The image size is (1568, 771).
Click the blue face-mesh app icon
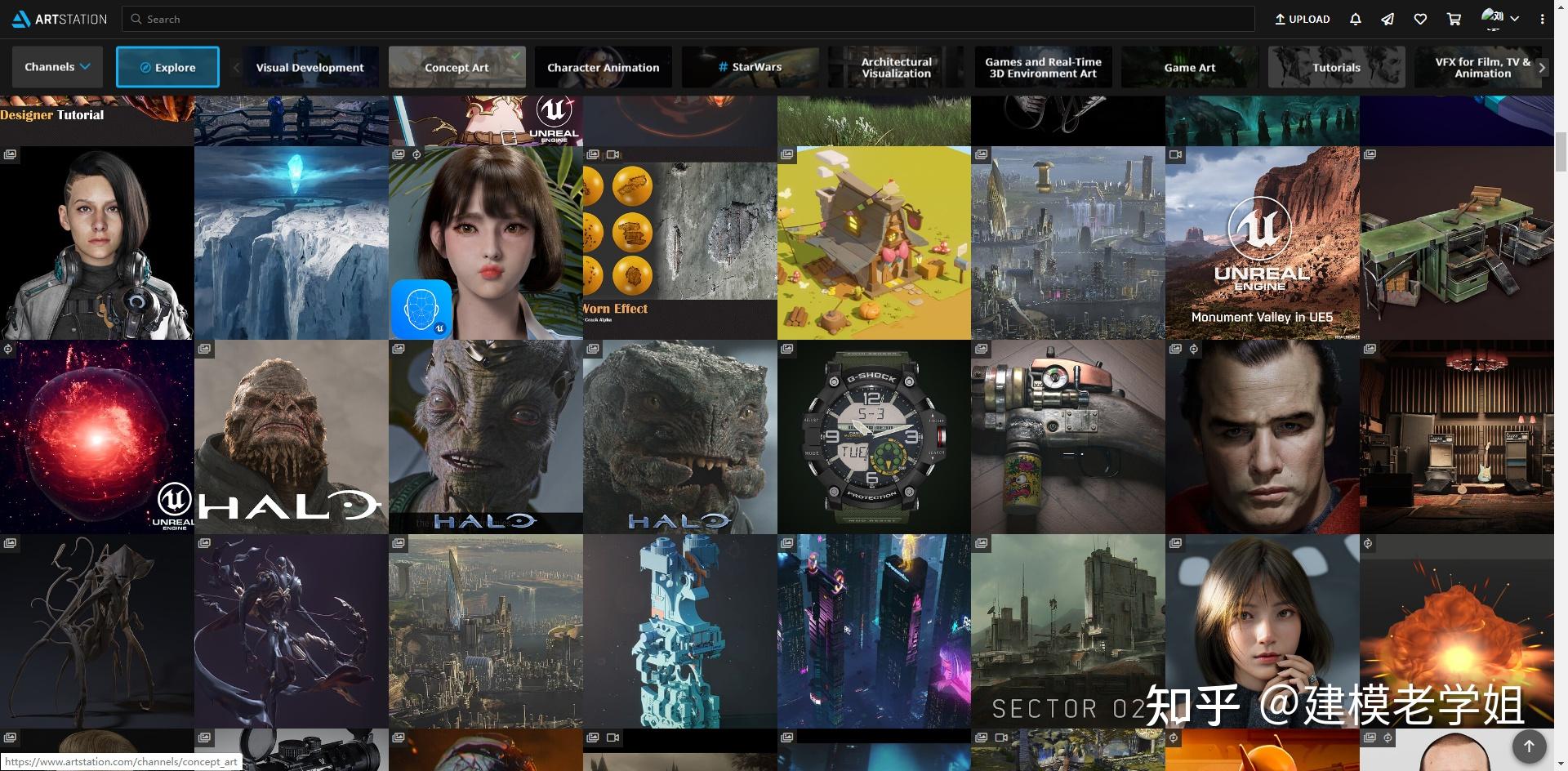[421, 309]
